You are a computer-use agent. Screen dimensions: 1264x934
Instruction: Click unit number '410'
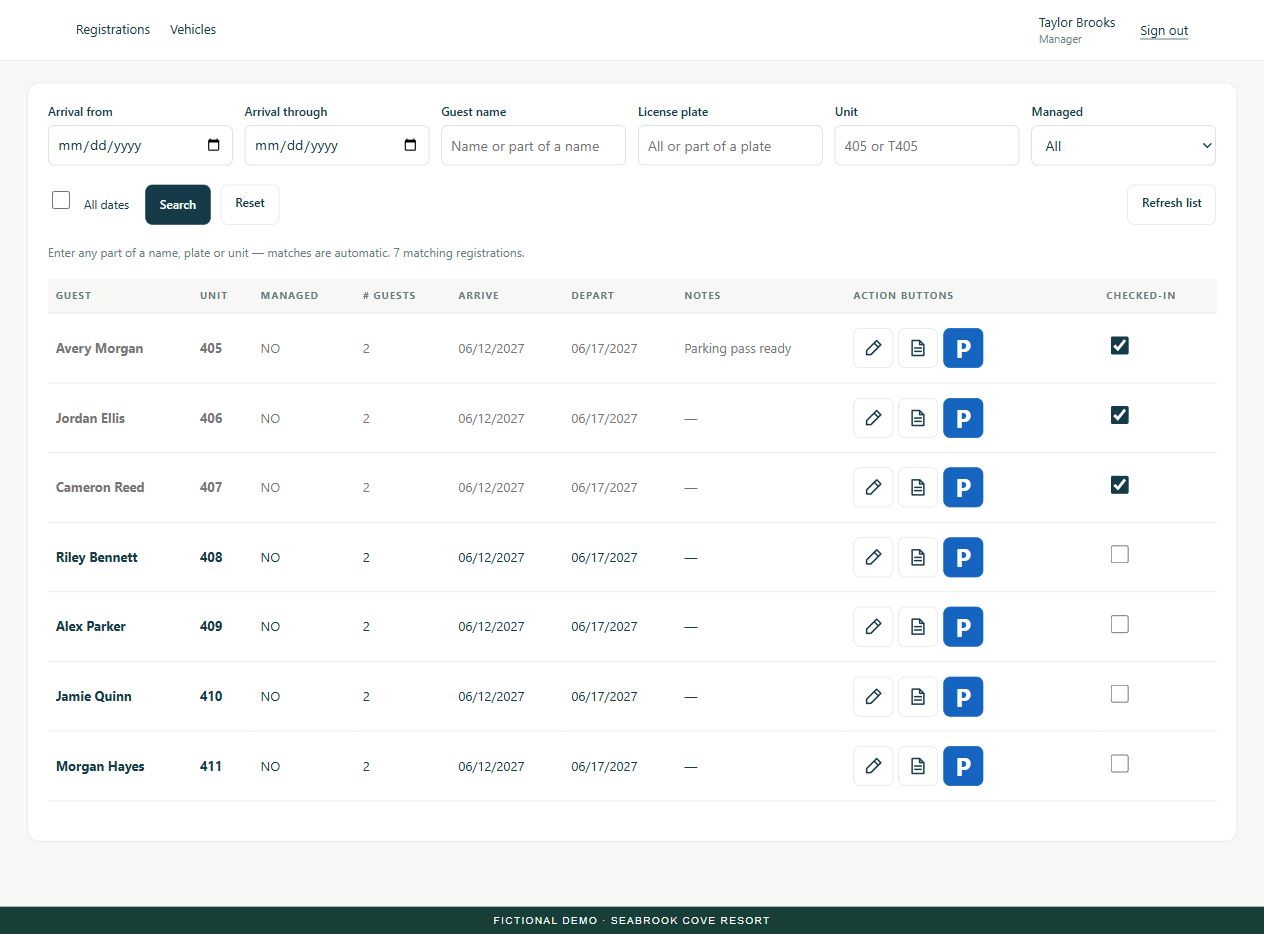click(x=211, y=697)
